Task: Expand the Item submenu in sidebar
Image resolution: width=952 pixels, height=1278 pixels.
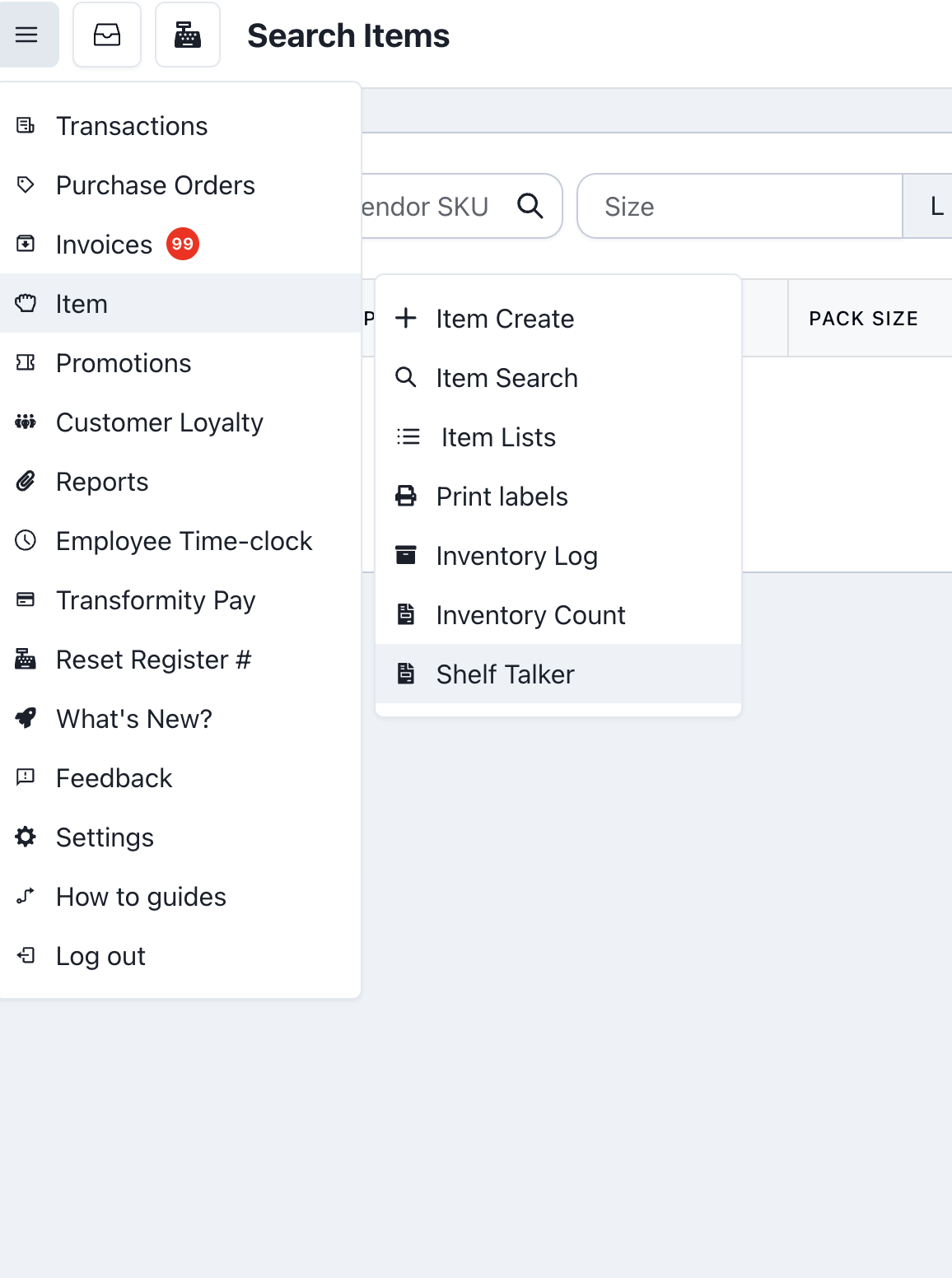Action: [x=82, y=304]
